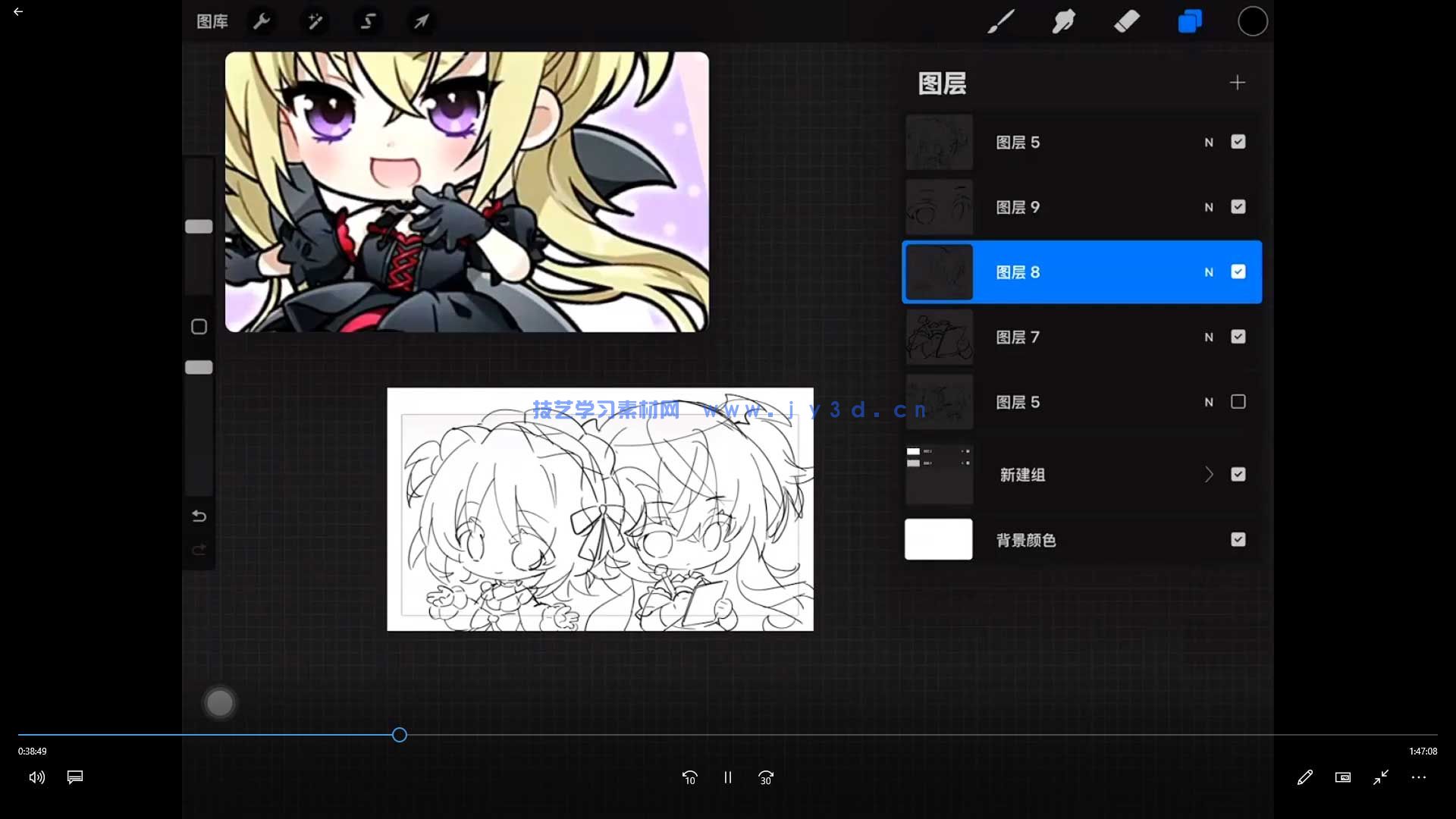
Task: Open 图库 gallery
Action: [x=212, y=21]
